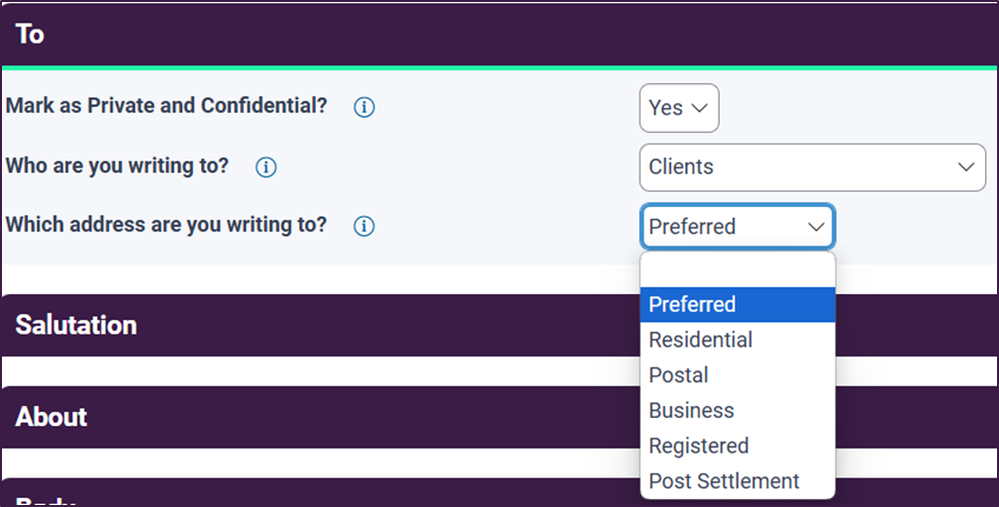Screen dimensions: 999x507
Task: Click info icon beside Private and Confidential
Action: [364, 107]
